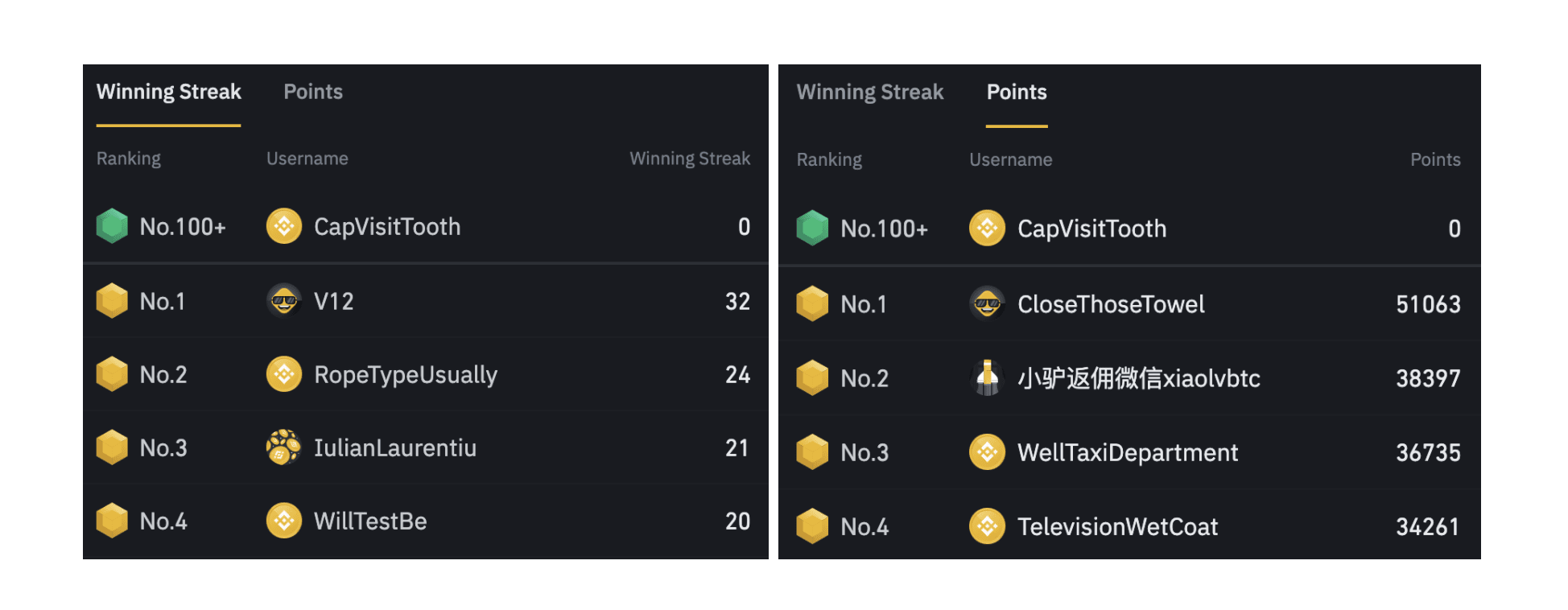1568x610 pixels.
Task: Click the xiaolvbtc user's avatar icon
Action: [x=987, y=377]
